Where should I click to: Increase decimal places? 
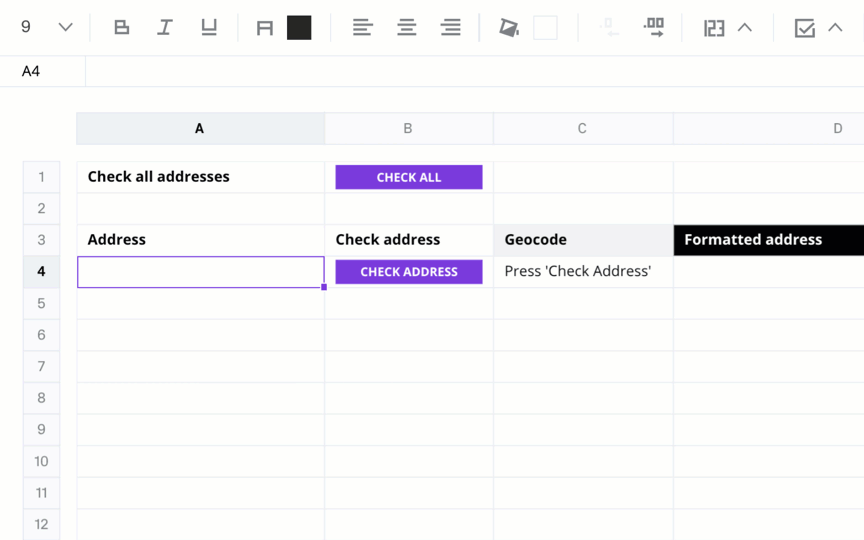point(654,27)
